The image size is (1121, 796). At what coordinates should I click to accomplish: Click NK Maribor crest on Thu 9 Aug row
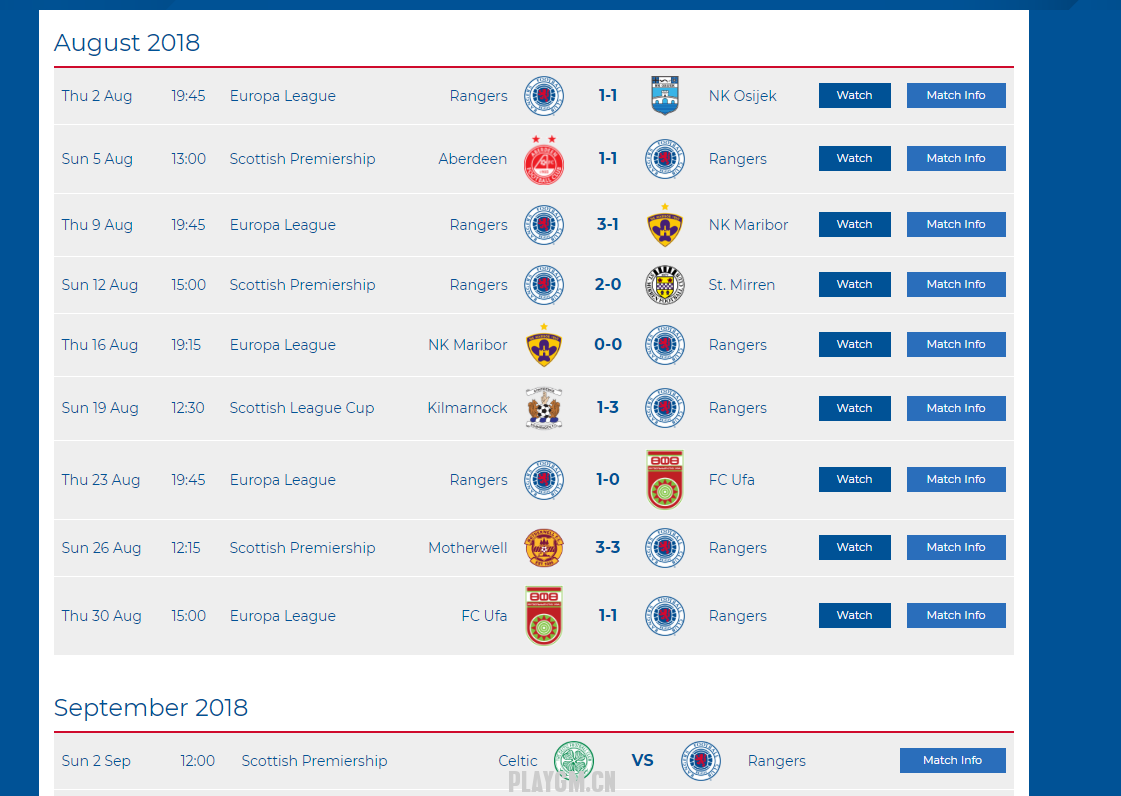[x=665, y=225]
